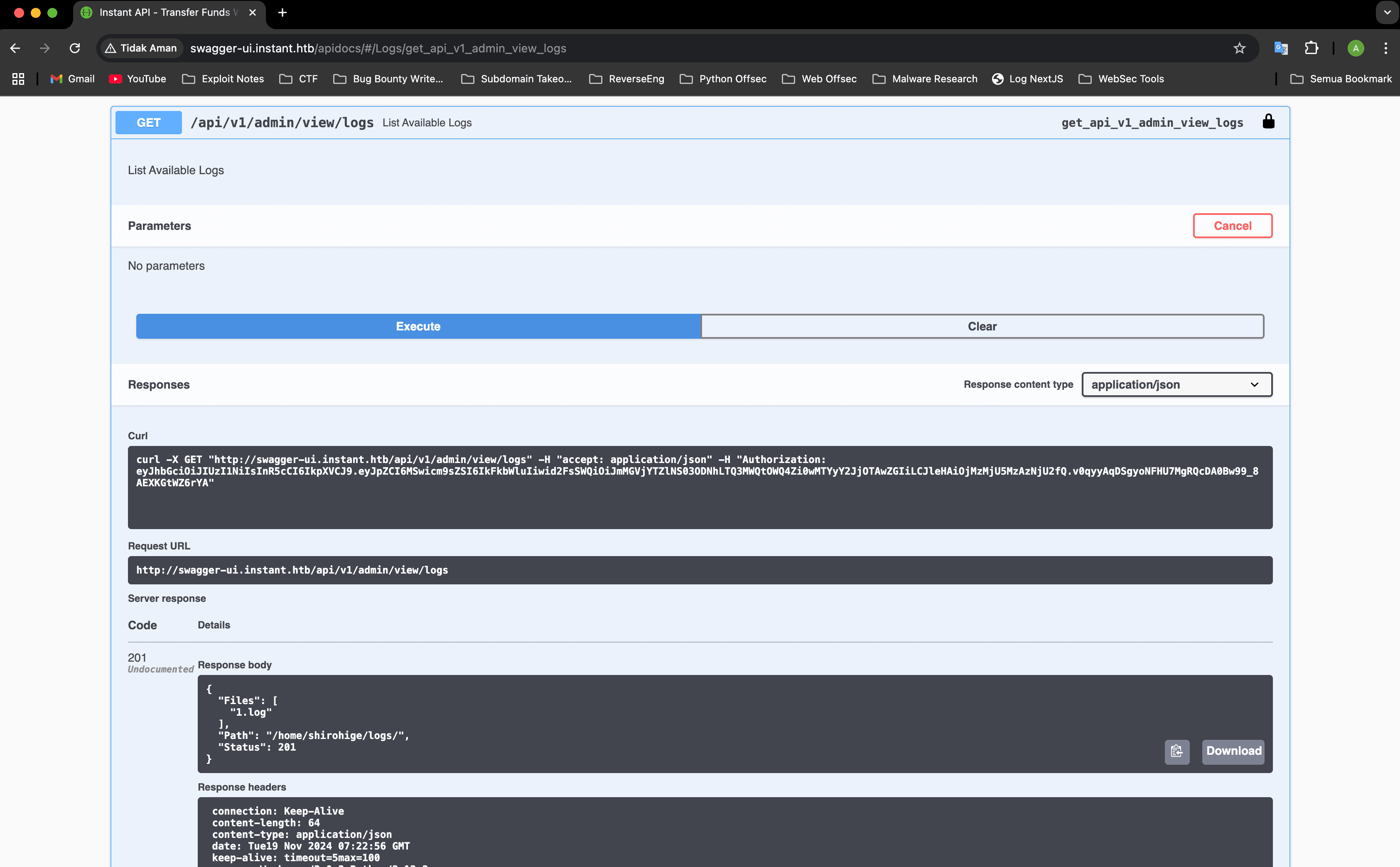Click the Cancel button
Viewport: 1400px width, 867px height.
[1232, 226]
